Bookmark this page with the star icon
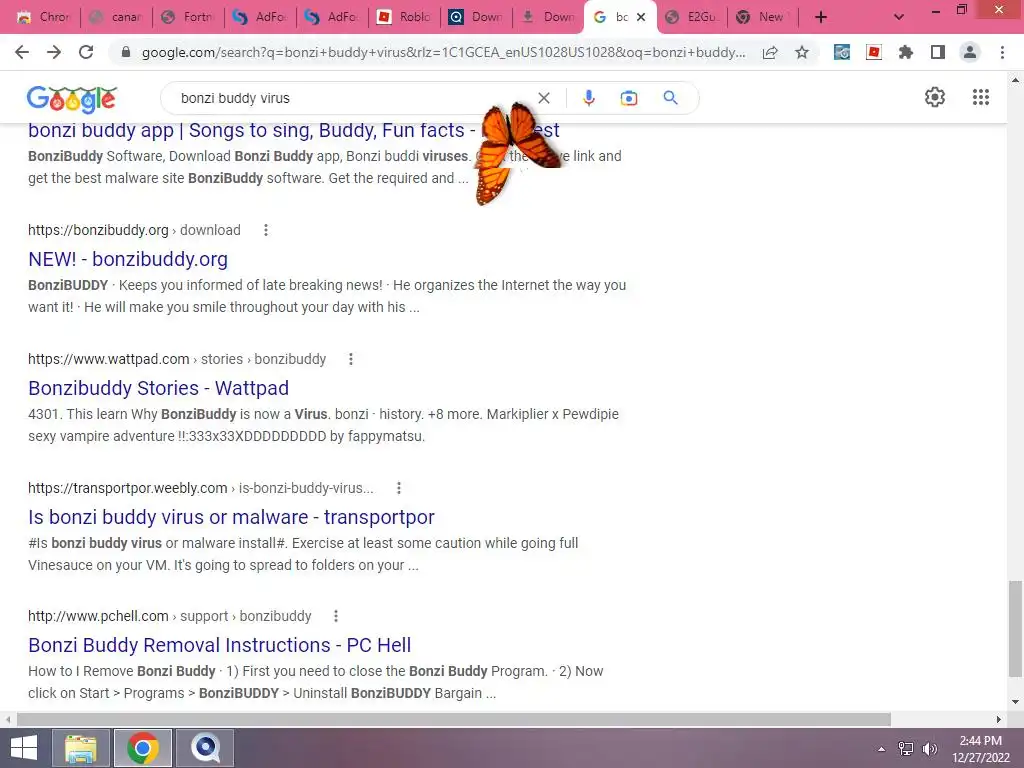Image resolution: width=1024 pixels, height=768 pixels. [x=802, y=52]
